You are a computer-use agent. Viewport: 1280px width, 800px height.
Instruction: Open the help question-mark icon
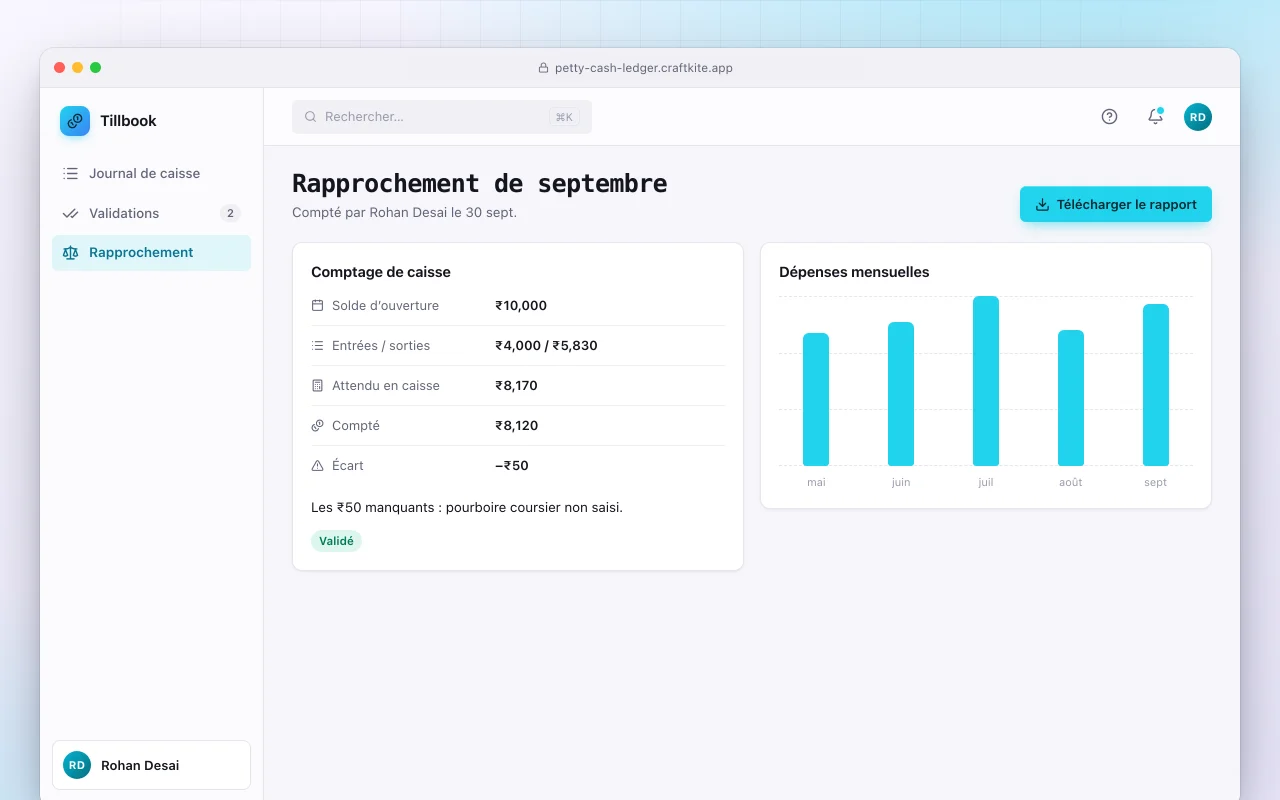click(x=1109, y=117)
